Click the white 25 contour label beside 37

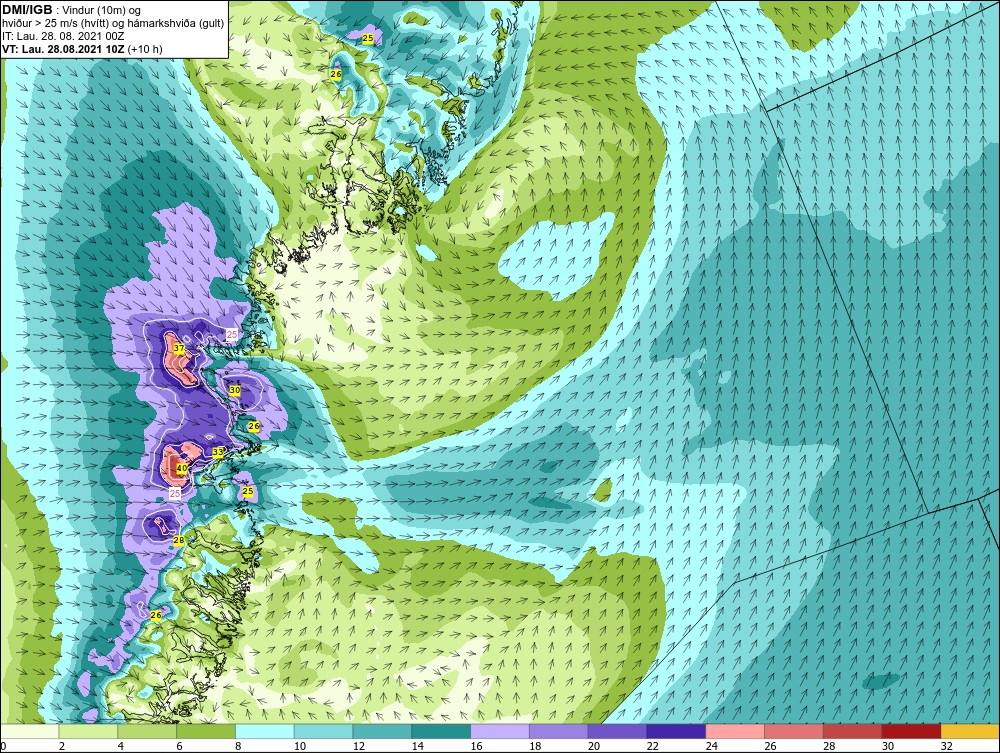232,335
